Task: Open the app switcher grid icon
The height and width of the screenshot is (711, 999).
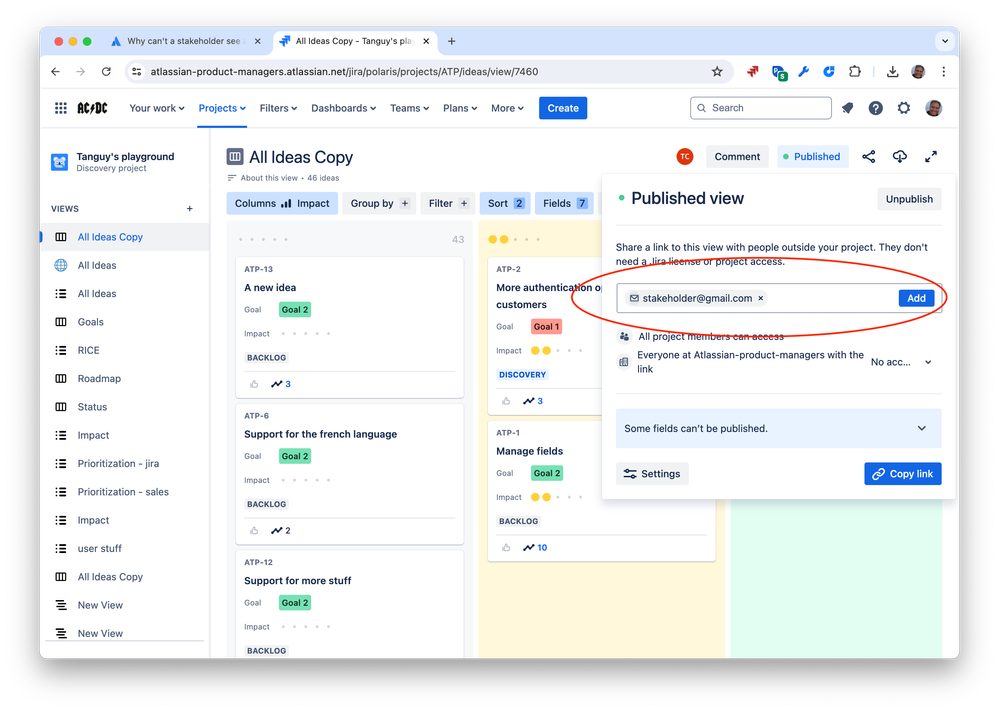Action: (x=61, y=108)
